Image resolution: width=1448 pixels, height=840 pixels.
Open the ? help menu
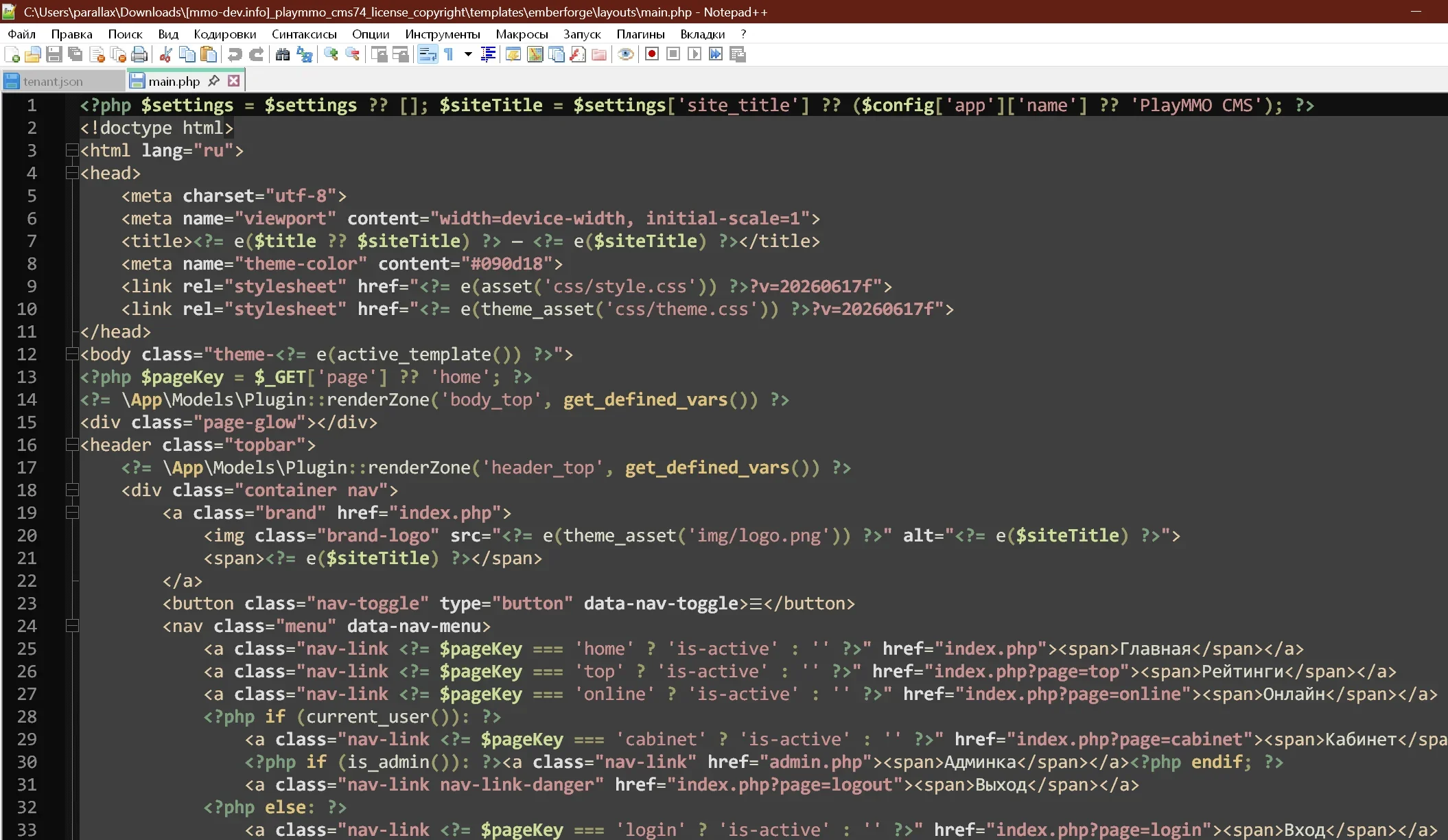click(743, 34)
